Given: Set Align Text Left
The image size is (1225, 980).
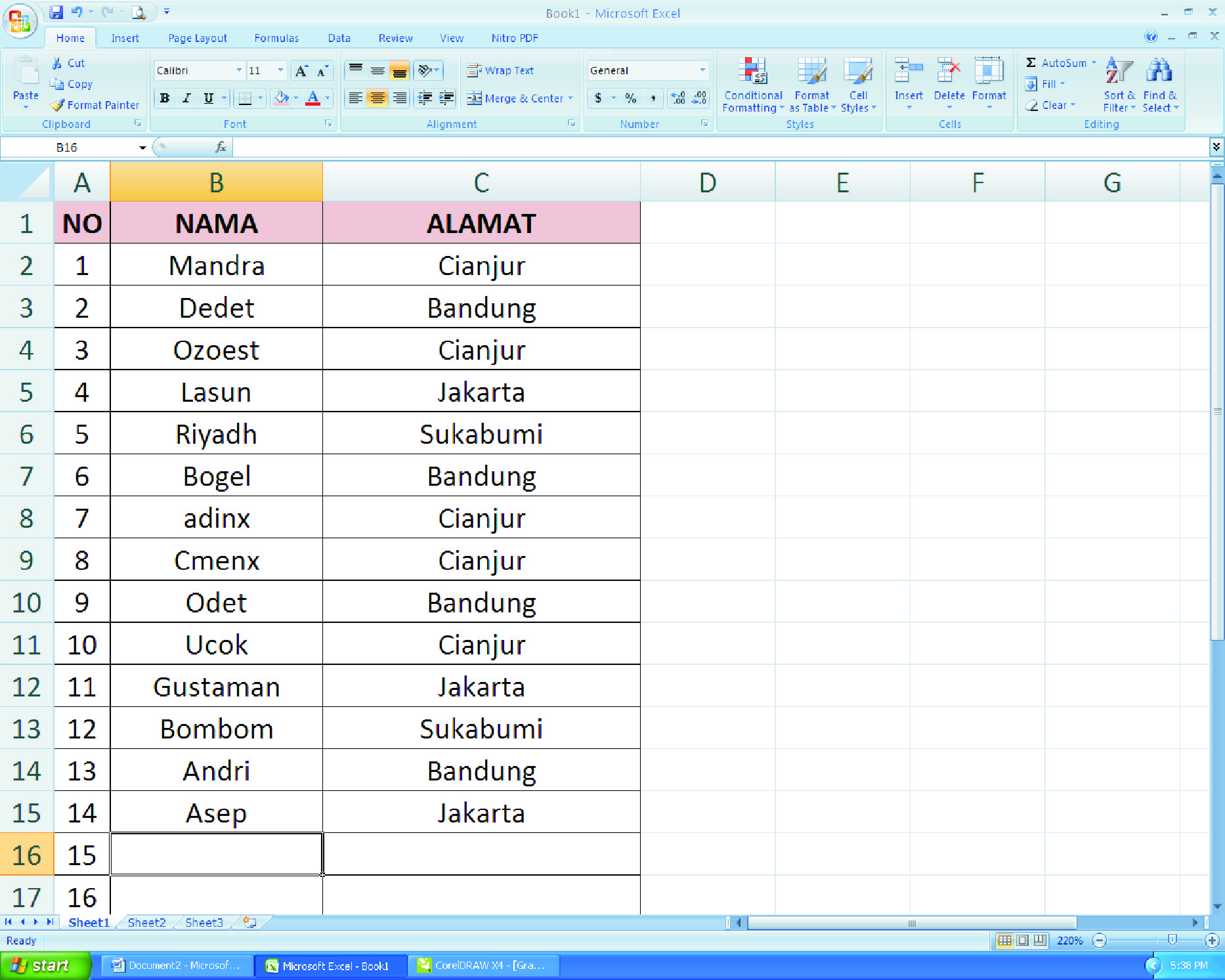Looking at the screenshot, I should 356,98.
